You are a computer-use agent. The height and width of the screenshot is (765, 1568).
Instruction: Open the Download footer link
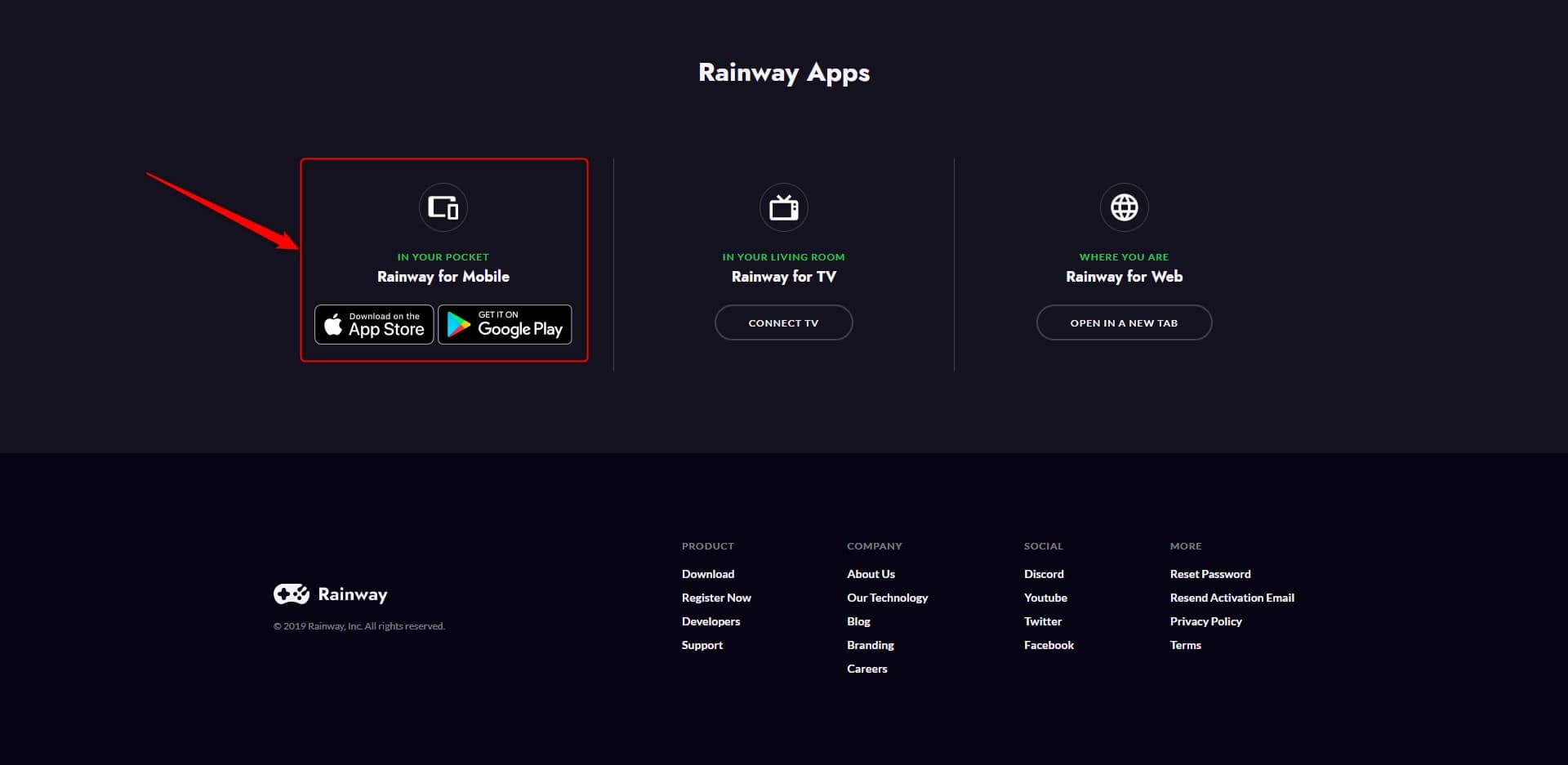point(708,574)
